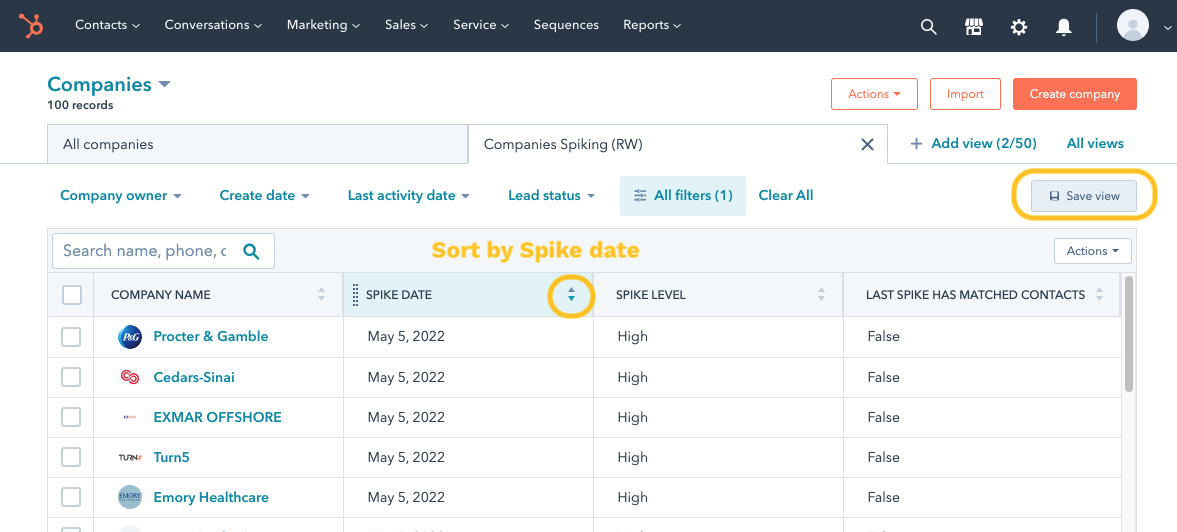Viewport: 1177px width, 532px height.
Task: Open the Marketplace storefront icon
Action: (974, 27)
